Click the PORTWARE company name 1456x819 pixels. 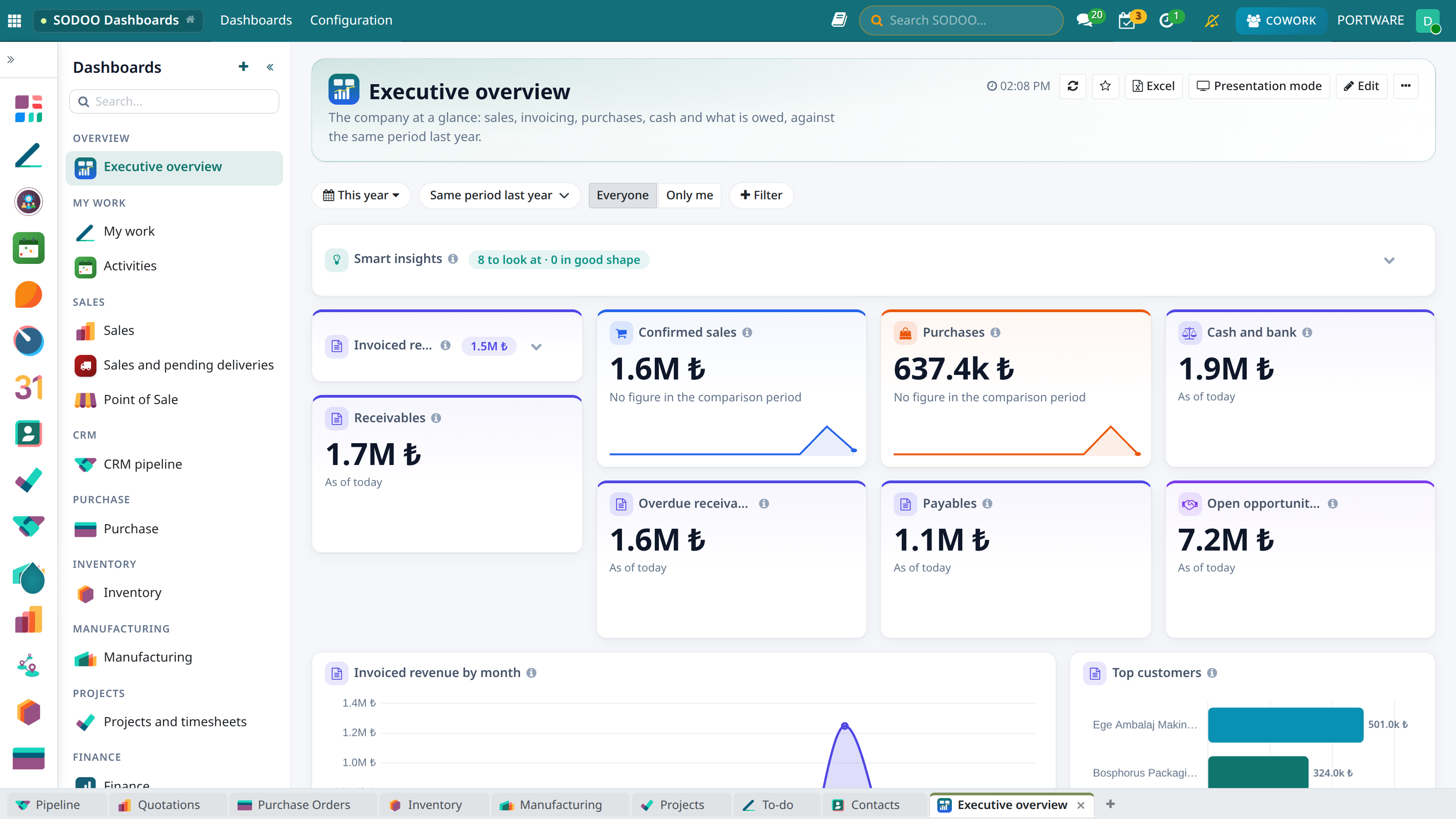[1370, 20]
